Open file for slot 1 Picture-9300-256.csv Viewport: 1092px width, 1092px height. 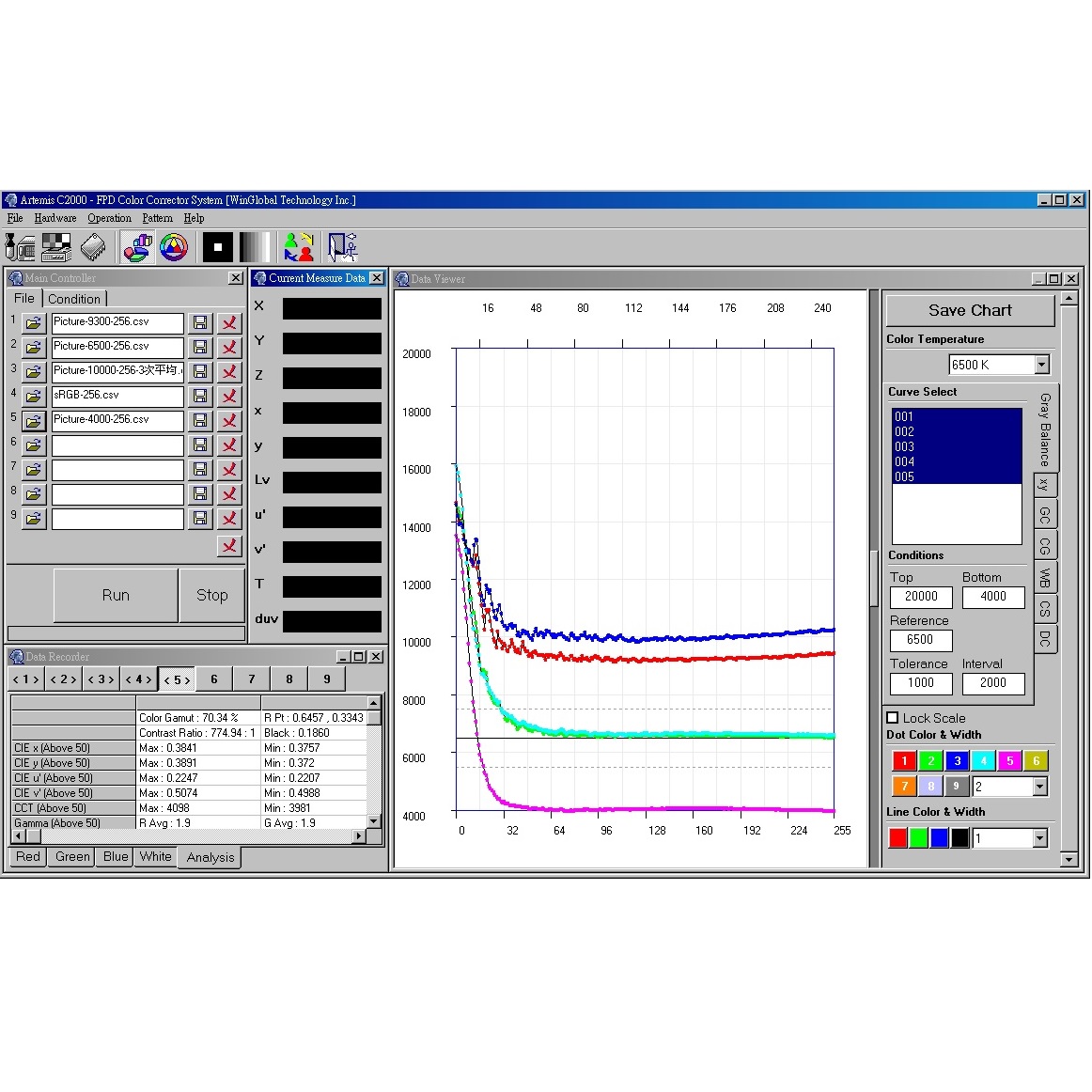coord(34,323)
